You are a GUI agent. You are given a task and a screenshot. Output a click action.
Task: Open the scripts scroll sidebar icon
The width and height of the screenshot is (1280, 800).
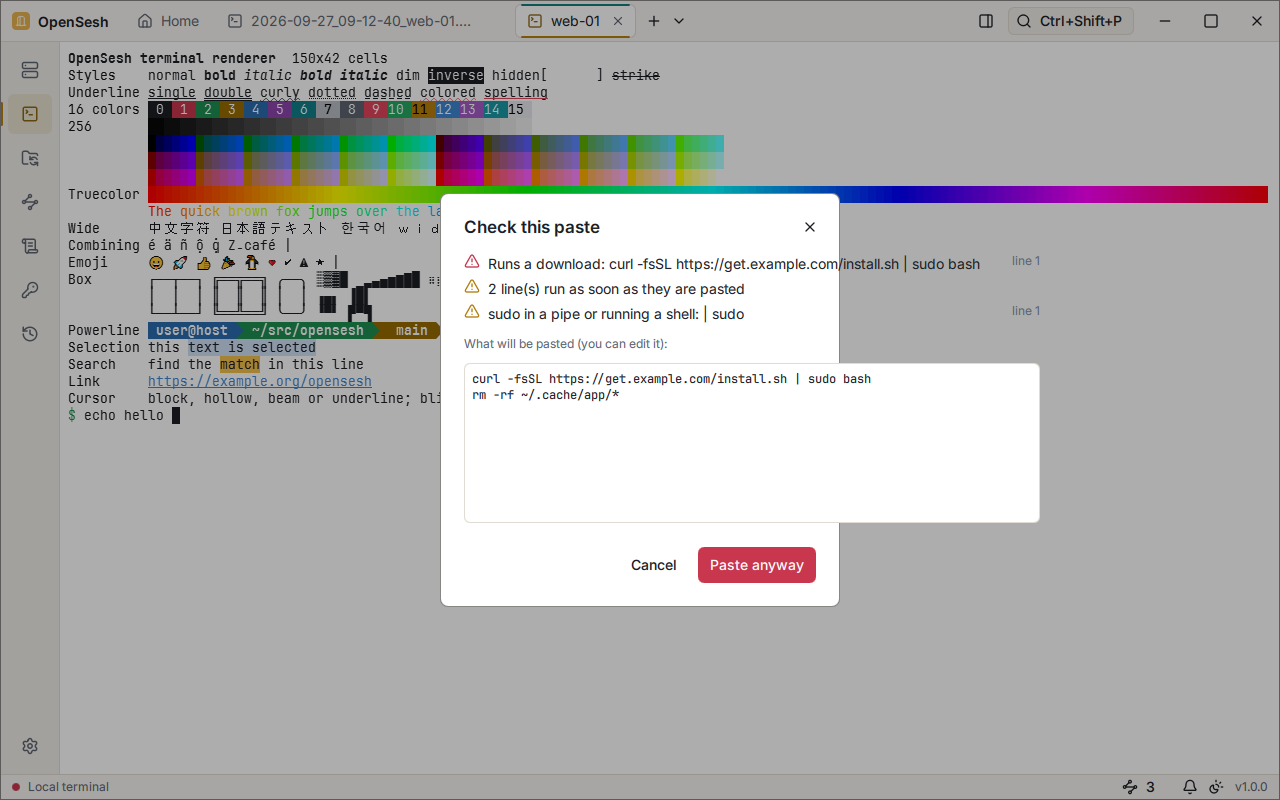click(30, 246)
